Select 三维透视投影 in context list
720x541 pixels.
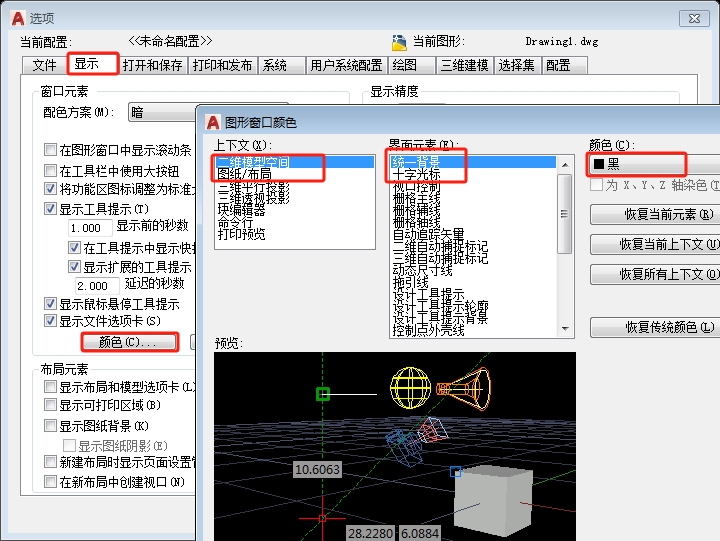click(x=294, y=198)
